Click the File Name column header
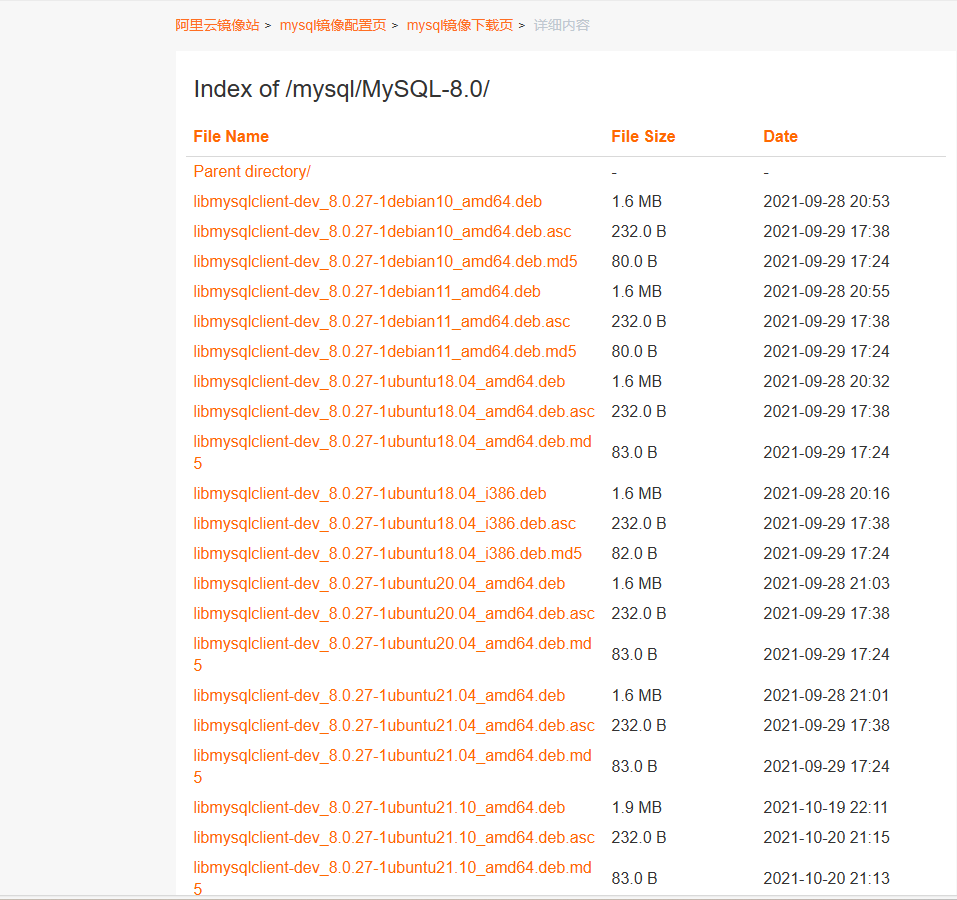This screenshot has height=900, width=957. [x=231, y=136]
